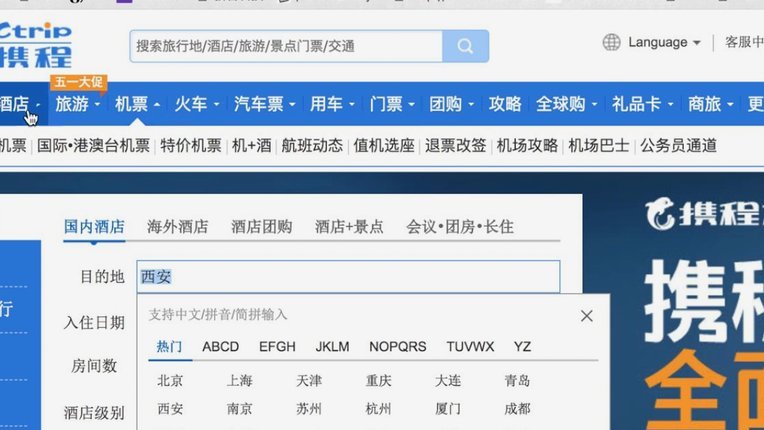Click the 目的地 destination input field

click(348, 277)
